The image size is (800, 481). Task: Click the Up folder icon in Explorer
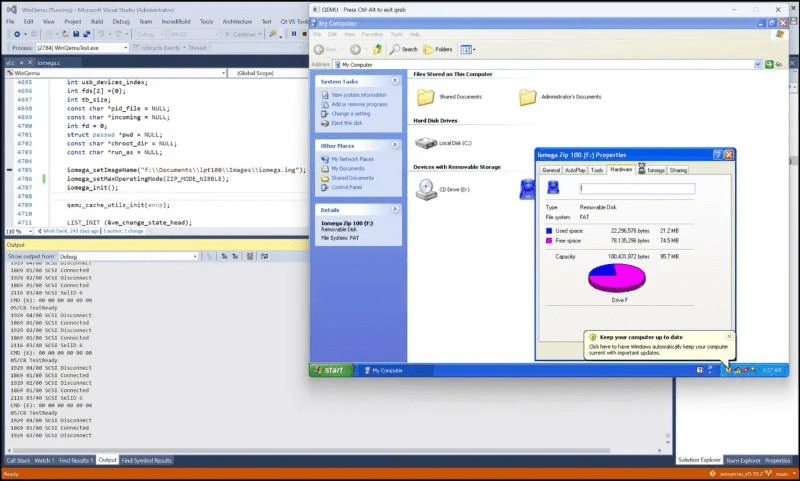376,49
